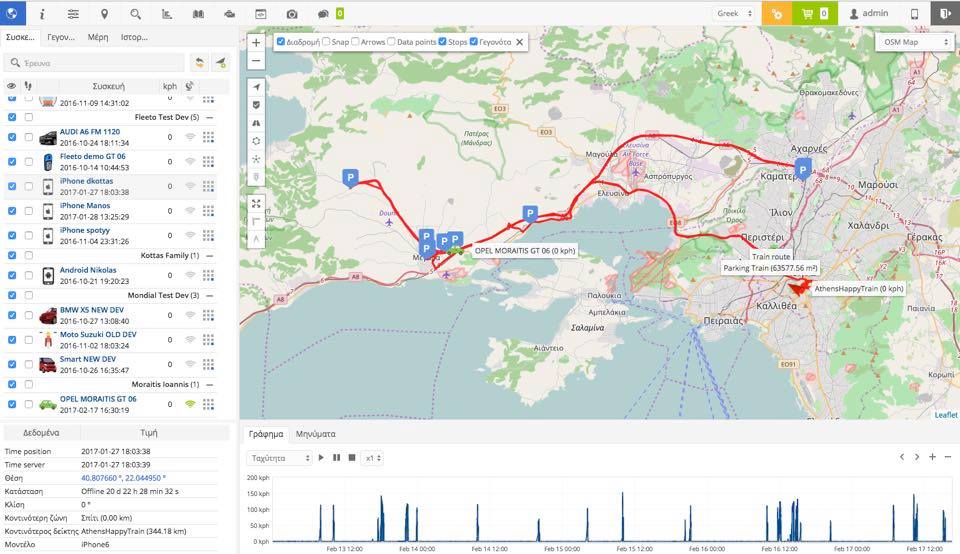Image resolution: width=960 pixels, height=554 pixels.
Task: Click the Έρευνα search input field
Action: pyautogui.click(x=95, y=62)
